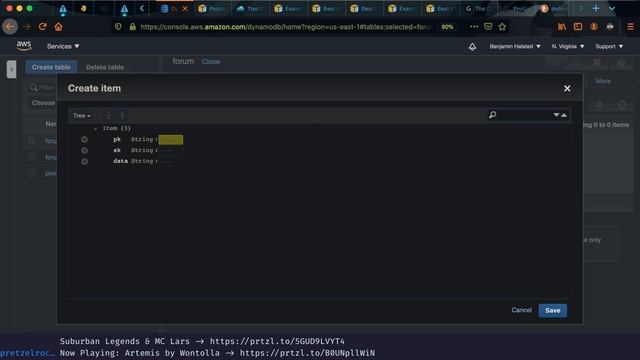Click the plus action button for pk row
Screen dimensions: 640x360
coord(84,140)
